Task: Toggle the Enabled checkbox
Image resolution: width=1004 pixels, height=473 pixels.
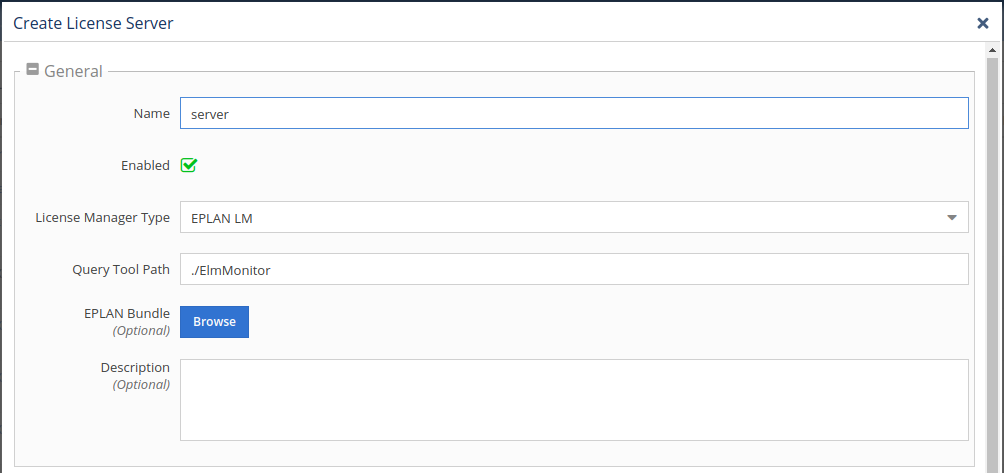Action: [x=189, y=165]
